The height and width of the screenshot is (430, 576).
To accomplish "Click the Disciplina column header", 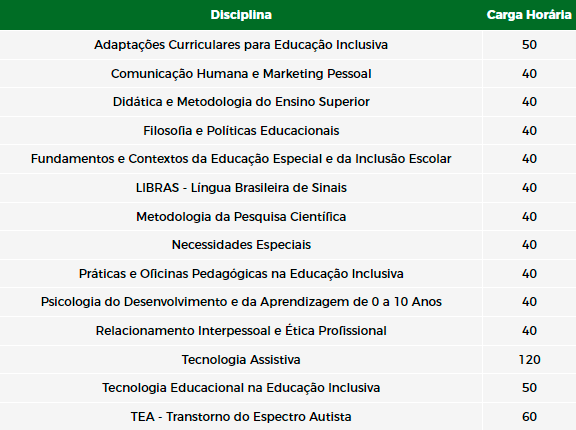I will coord(241,15).
